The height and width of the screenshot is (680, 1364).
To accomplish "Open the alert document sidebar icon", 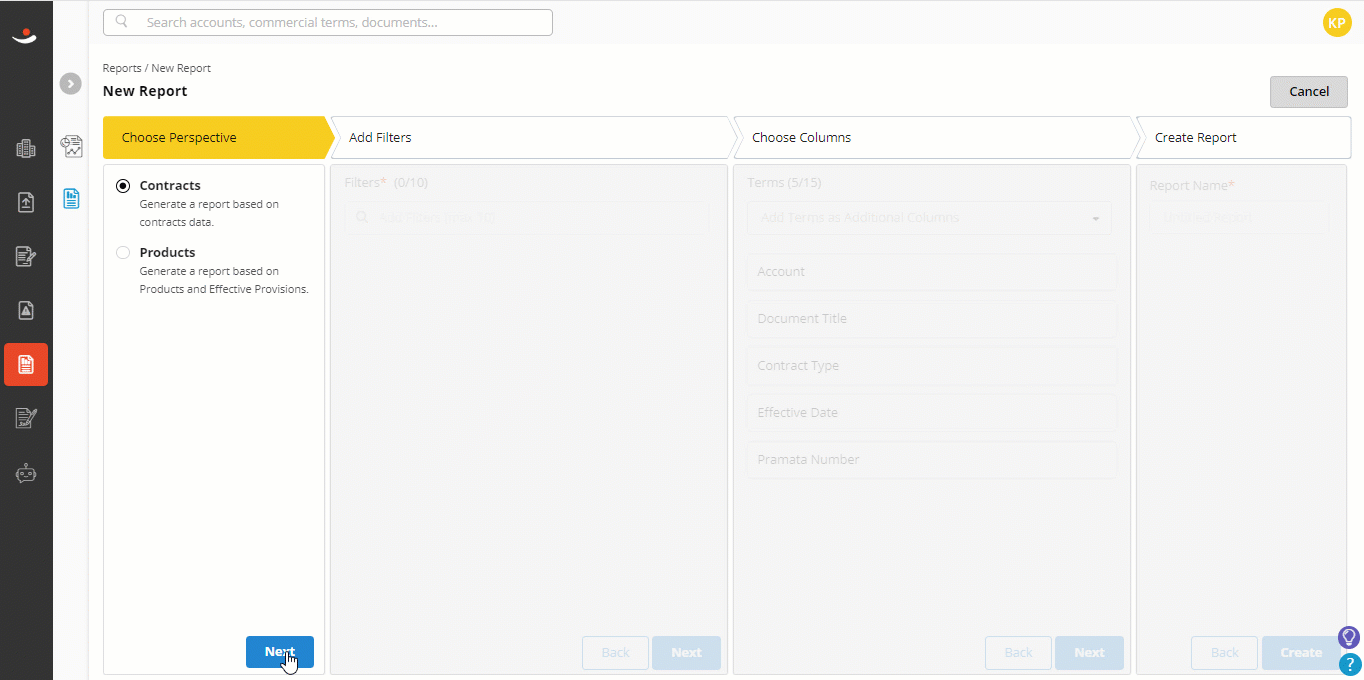I will (x=26, y=310).
